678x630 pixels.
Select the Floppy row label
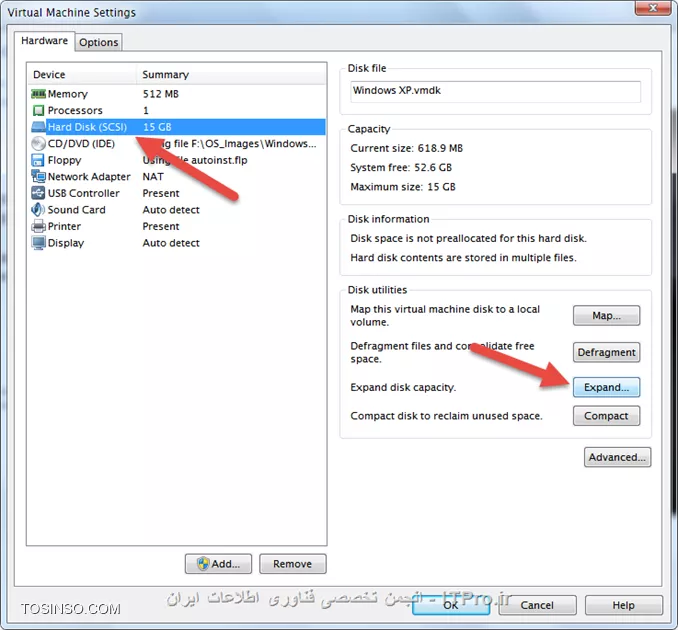click(x=64, y=160)
